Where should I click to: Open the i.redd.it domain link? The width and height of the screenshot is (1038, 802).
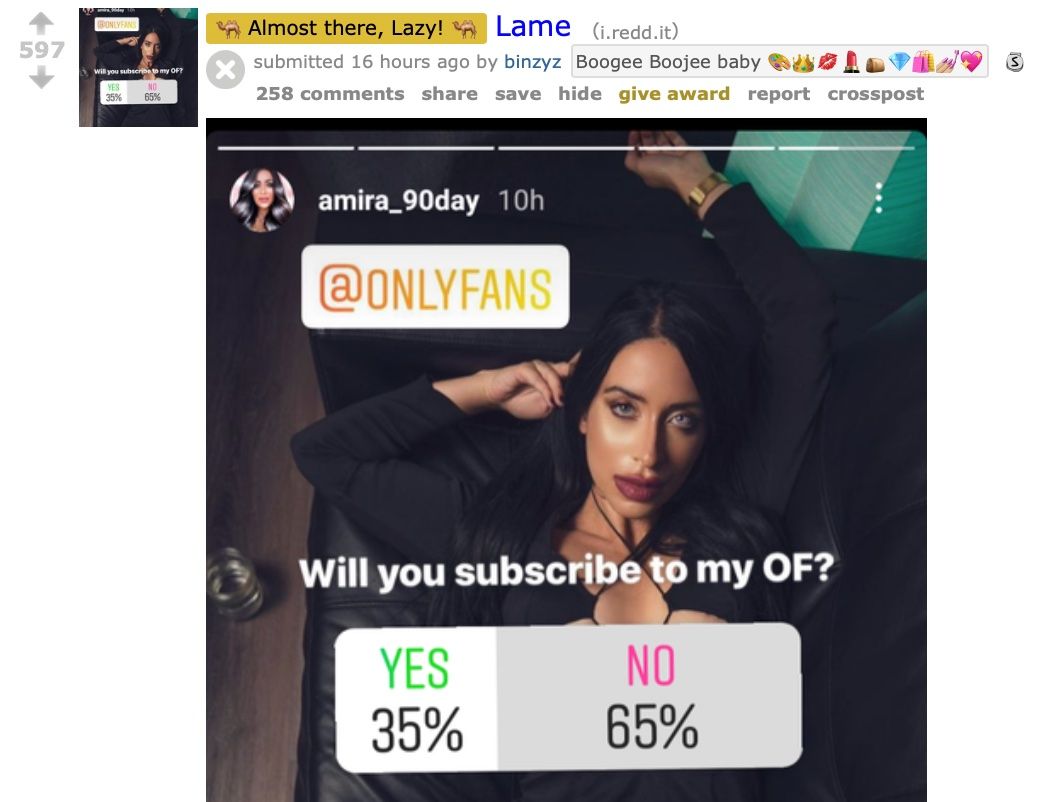tap(635, 31)
